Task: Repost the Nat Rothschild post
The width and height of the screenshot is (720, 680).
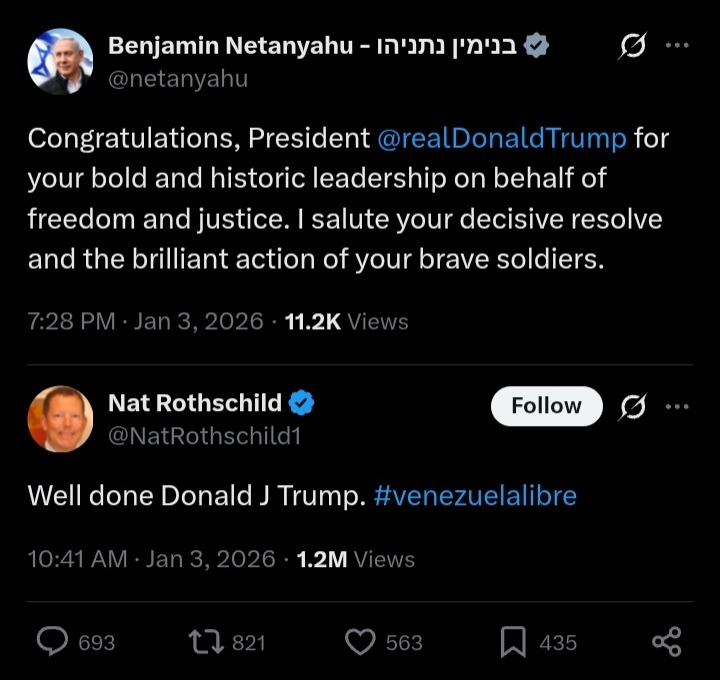Action: click(205, 642)
